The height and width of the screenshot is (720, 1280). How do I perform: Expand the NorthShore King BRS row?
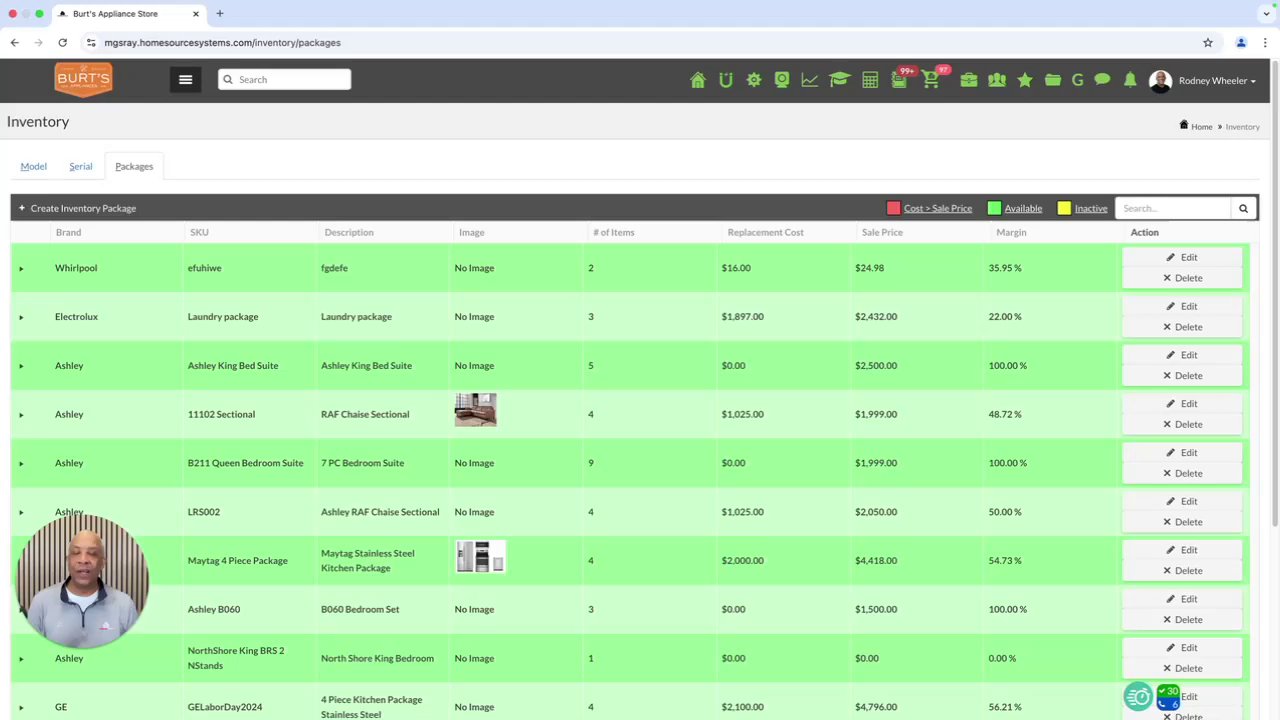click(21, 659)
